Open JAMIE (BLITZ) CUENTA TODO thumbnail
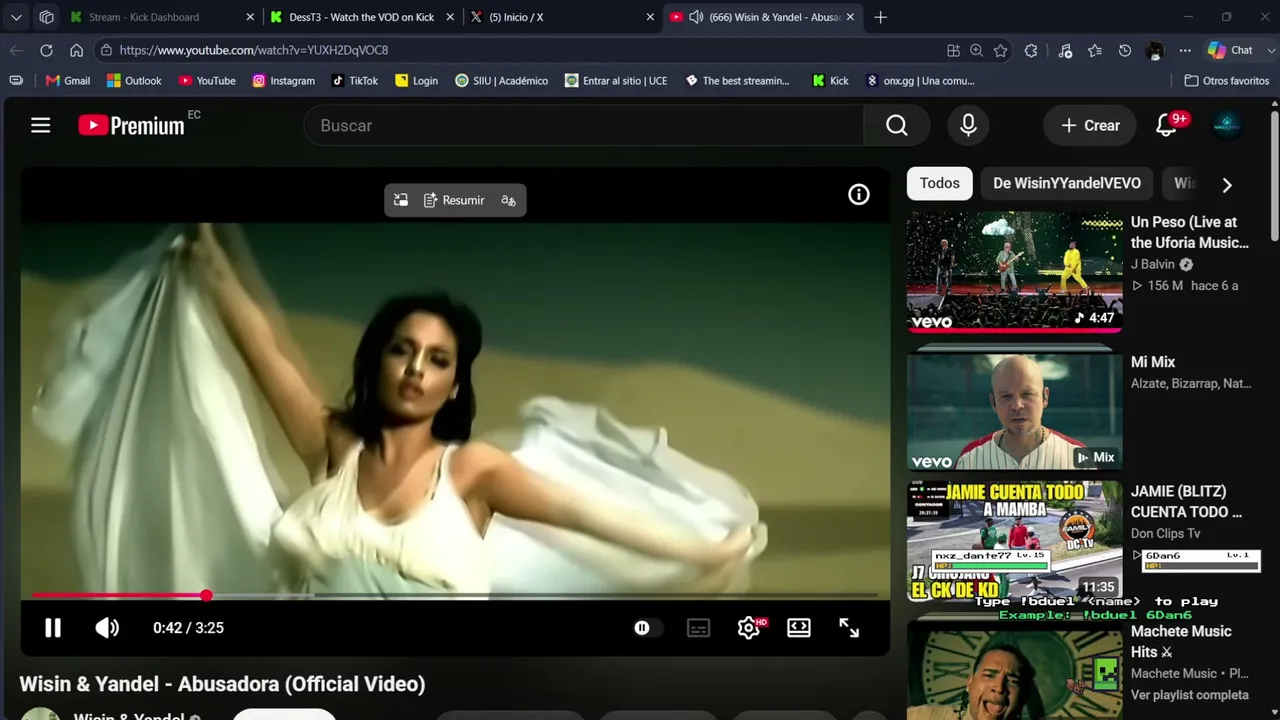The image size is (1280, 720). [x=1014, y=541]
